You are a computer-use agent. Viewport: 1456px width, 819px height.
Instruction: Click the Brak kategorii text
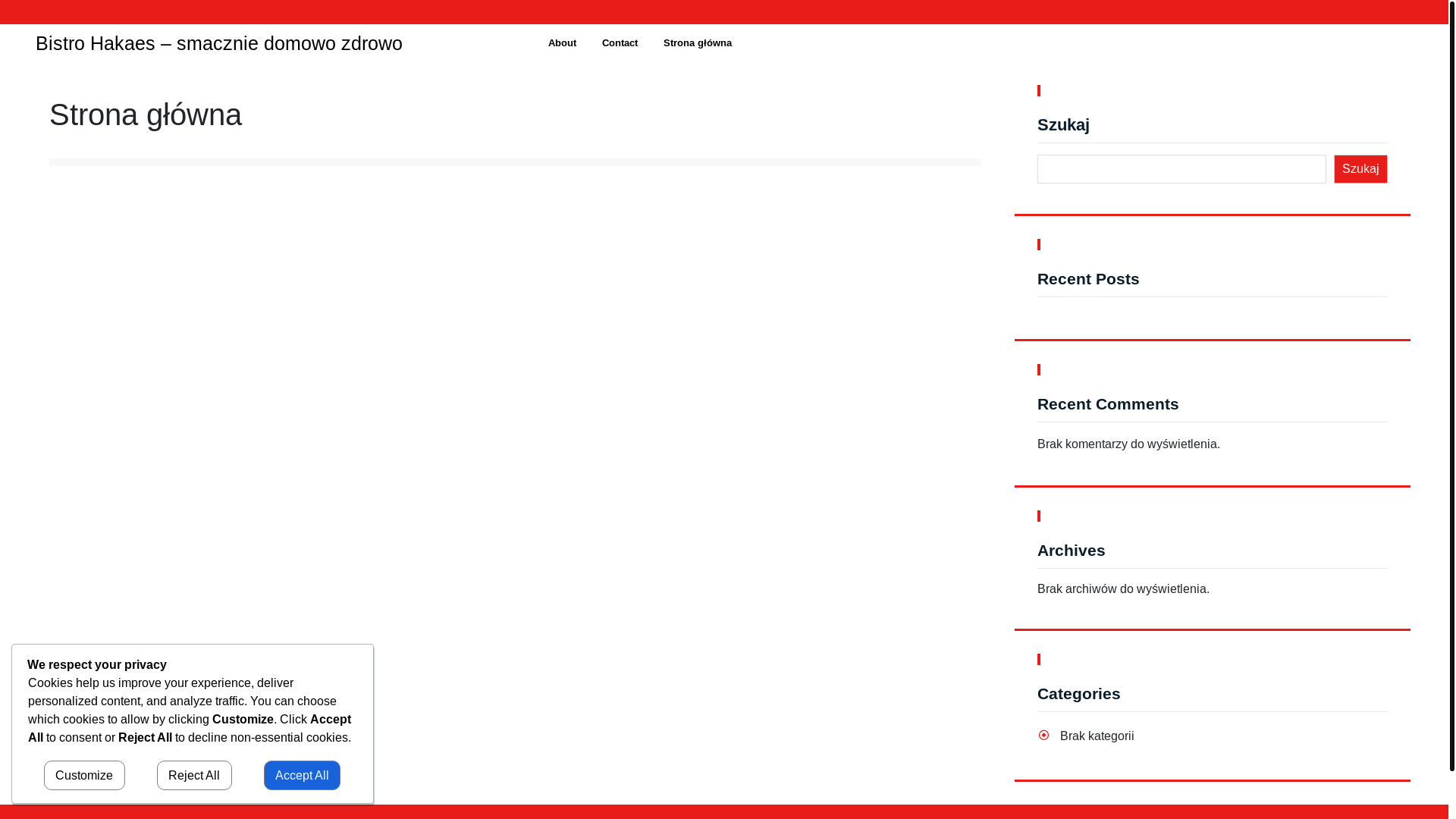[1097, 736]
